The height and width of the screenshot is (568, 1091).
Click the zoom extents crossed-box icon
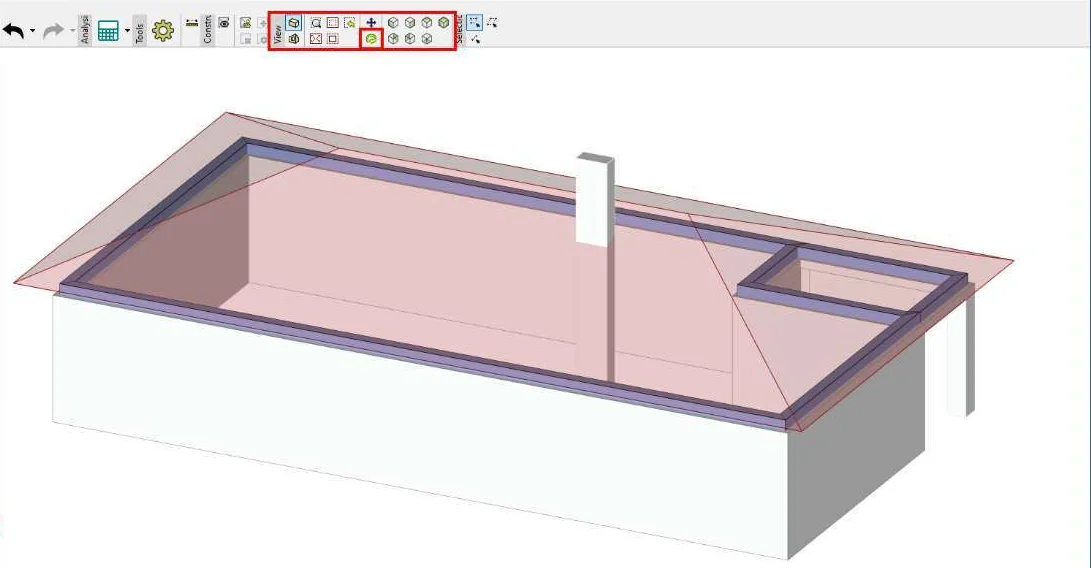[316, 39]
